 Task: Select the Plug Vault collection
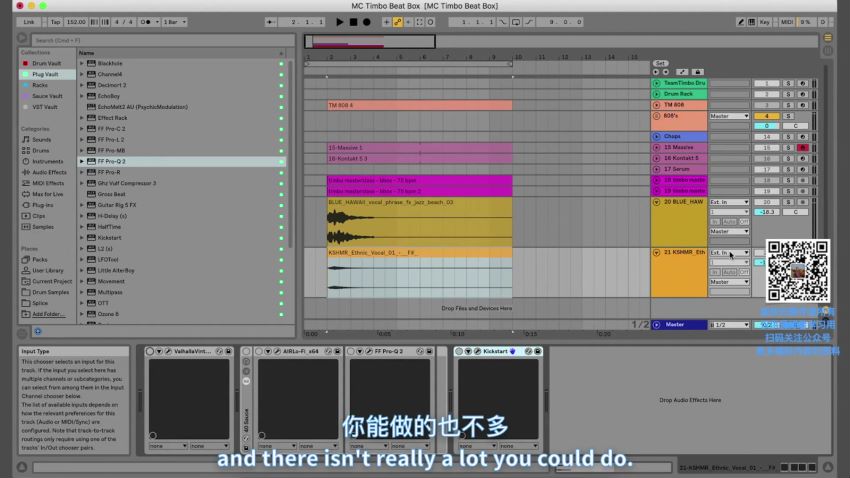click(x=45, y=74)
